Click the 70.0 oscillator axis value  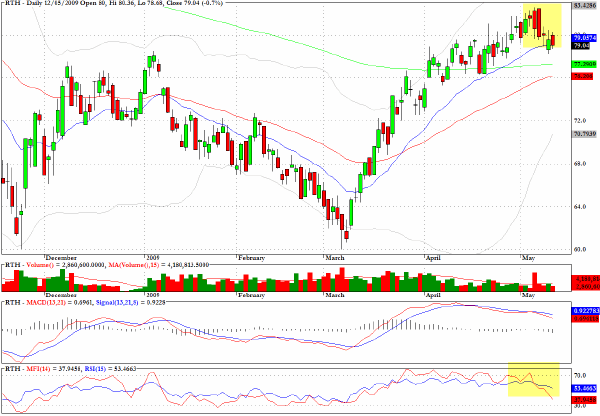(x=580, y=376)
